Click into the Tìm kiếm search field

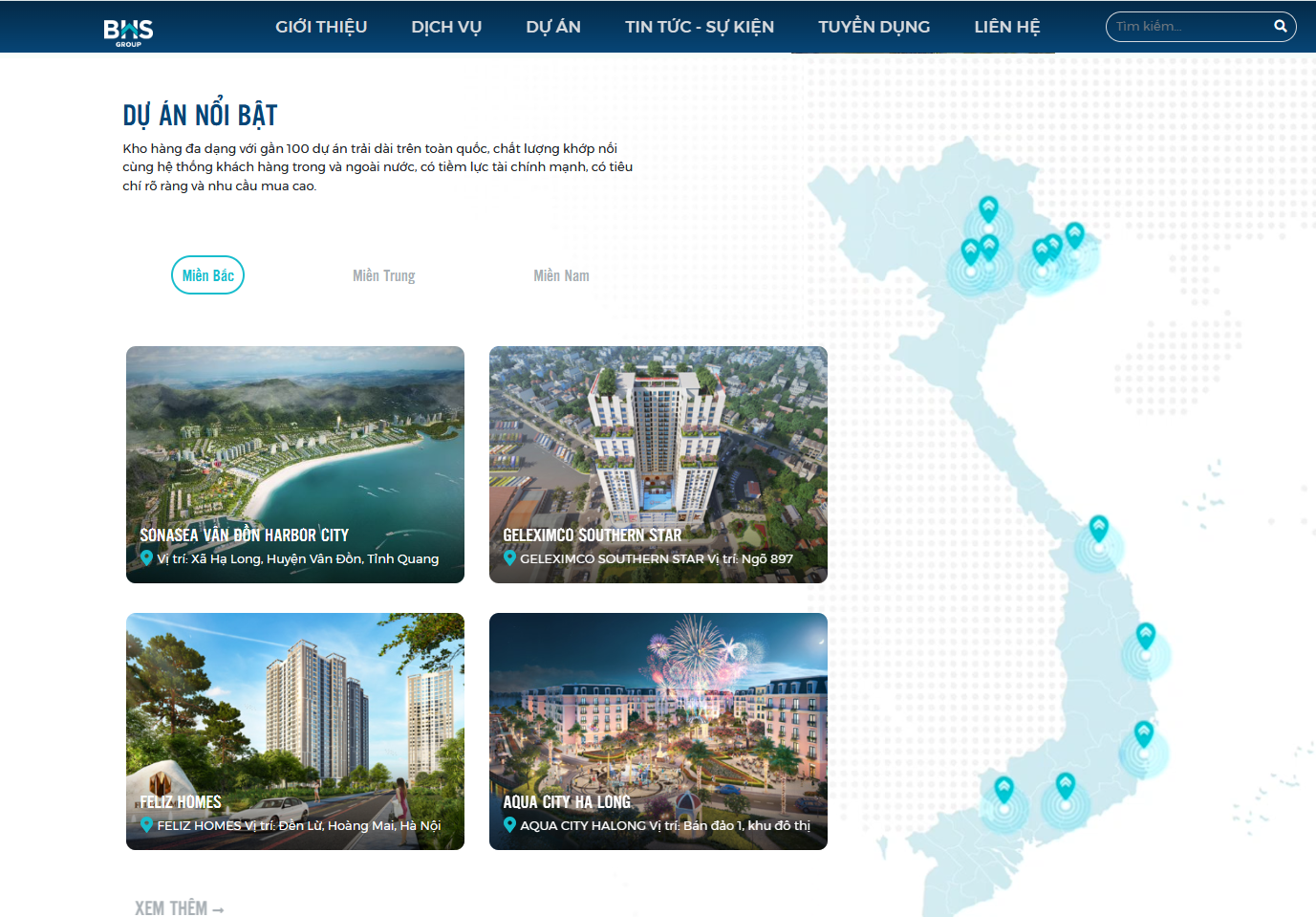pyautogui.click(x=1191, y=27)
